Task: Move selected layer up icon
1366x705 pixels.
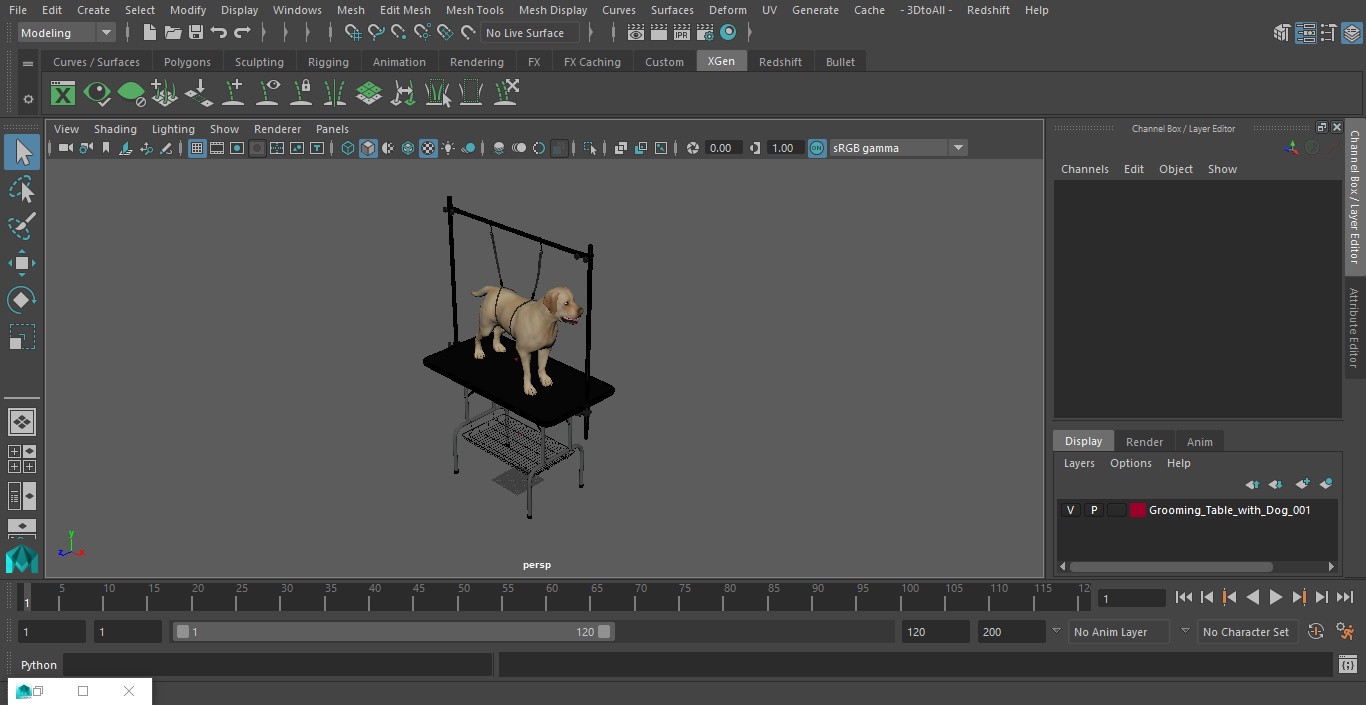Action: click(x=1252, y=484)
